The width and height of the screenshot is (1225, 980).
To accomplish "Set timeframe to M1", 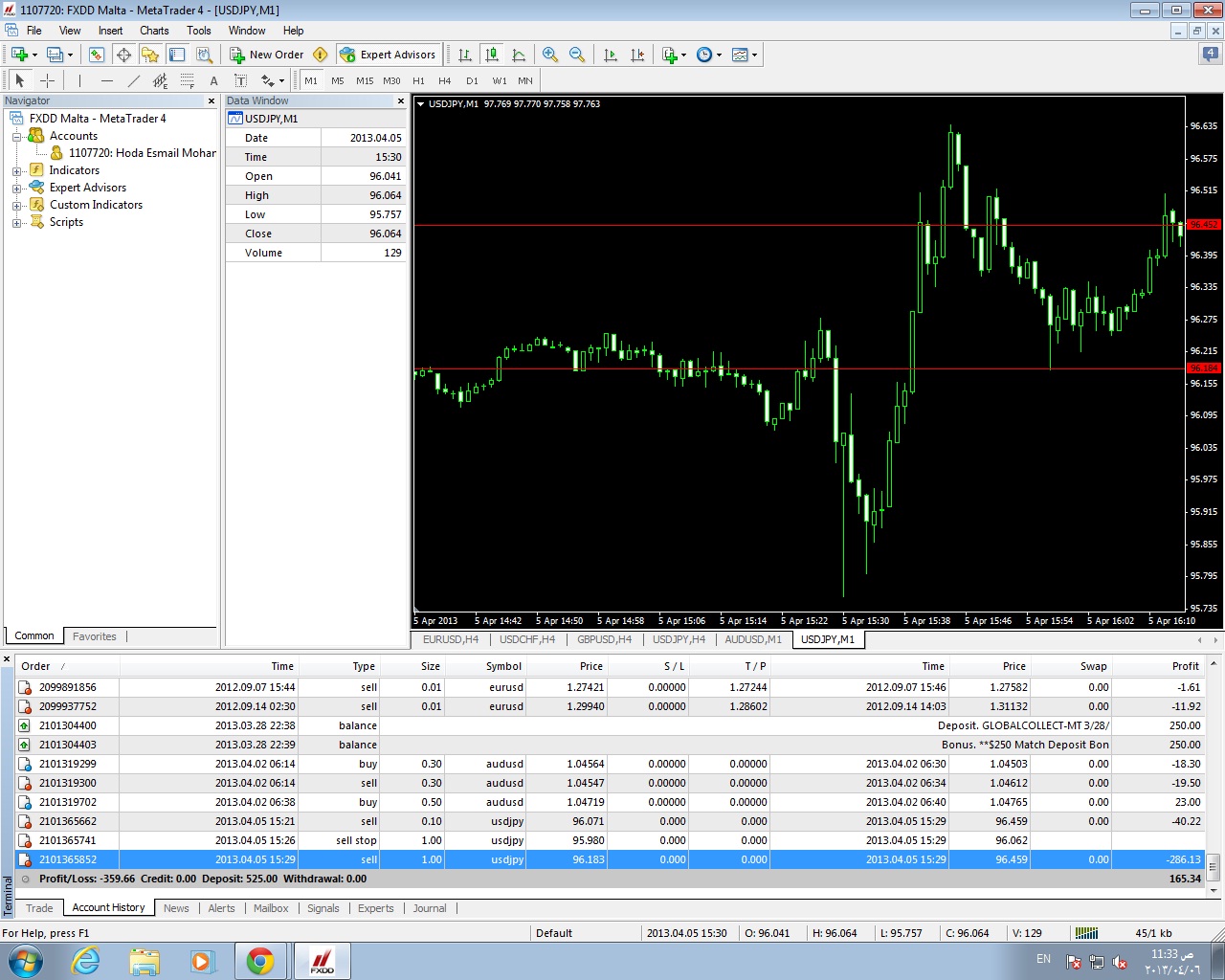I will [311, 80].
